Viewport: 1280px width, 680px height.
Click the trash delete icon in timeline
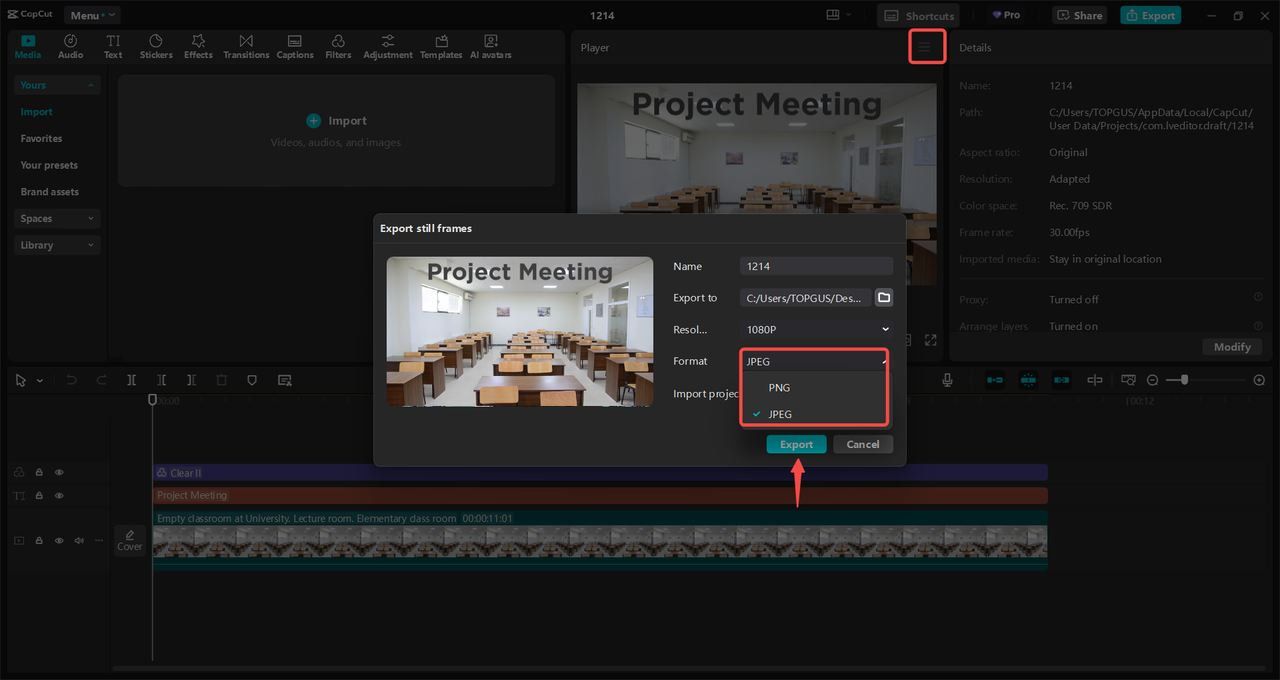[222, 380]
